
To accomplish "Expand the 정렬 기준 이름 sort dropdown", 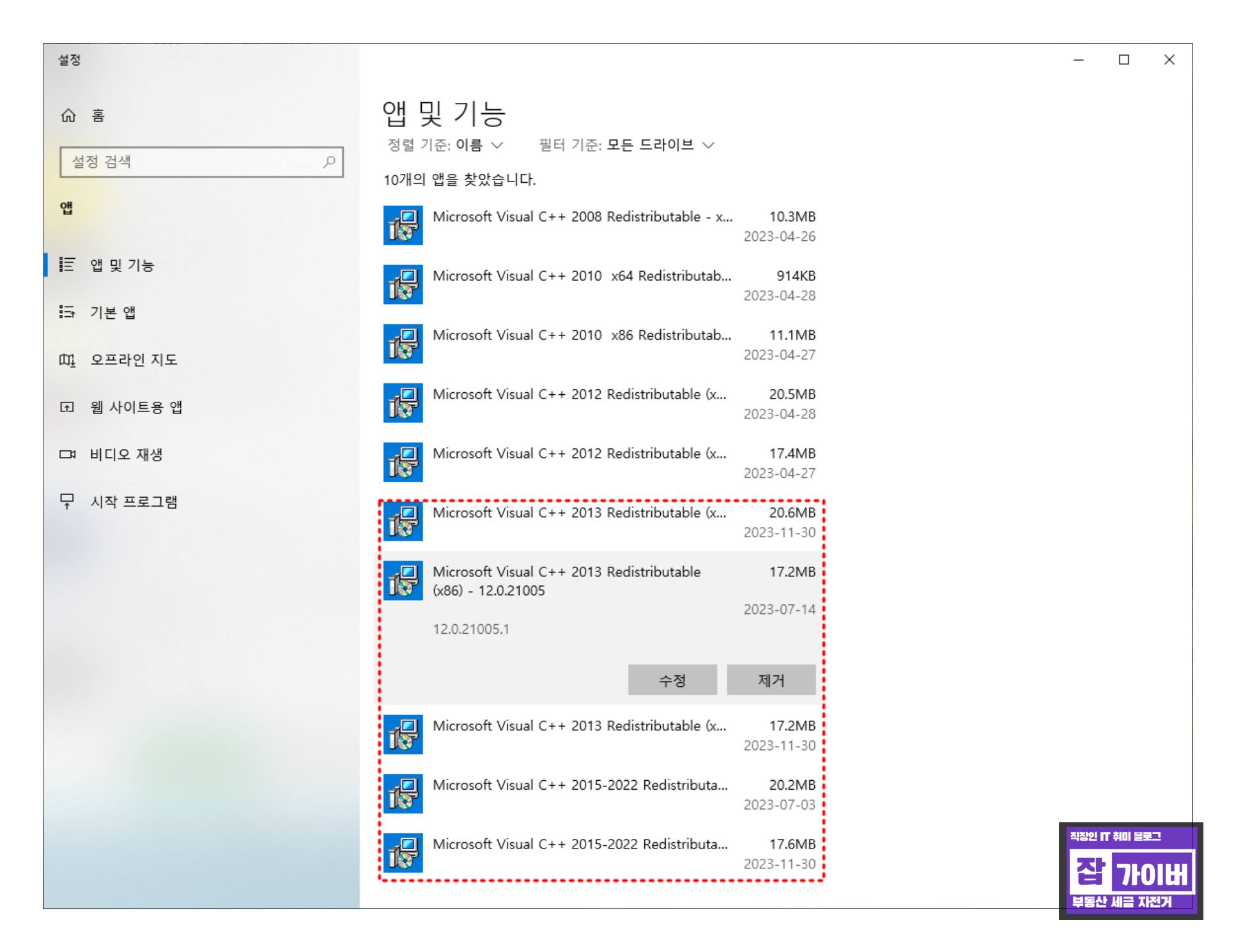I will click(x=497, y=146).
